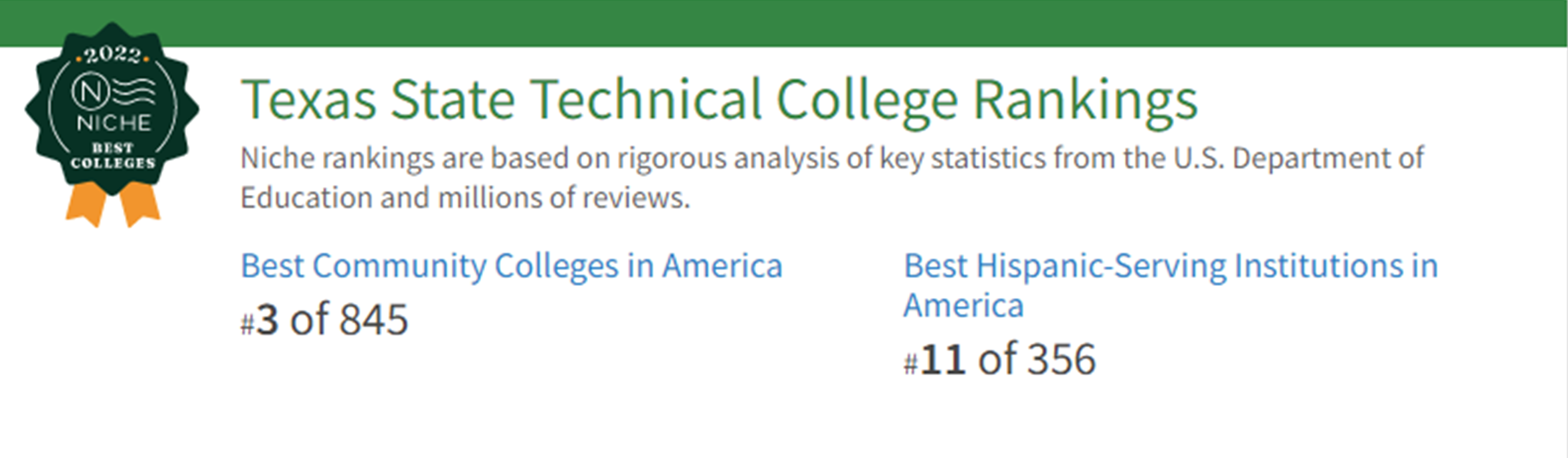Click the BEST COLLEGES text on the badge
The width and height of the screenshot is (1568, 458).
pos(113,156)
